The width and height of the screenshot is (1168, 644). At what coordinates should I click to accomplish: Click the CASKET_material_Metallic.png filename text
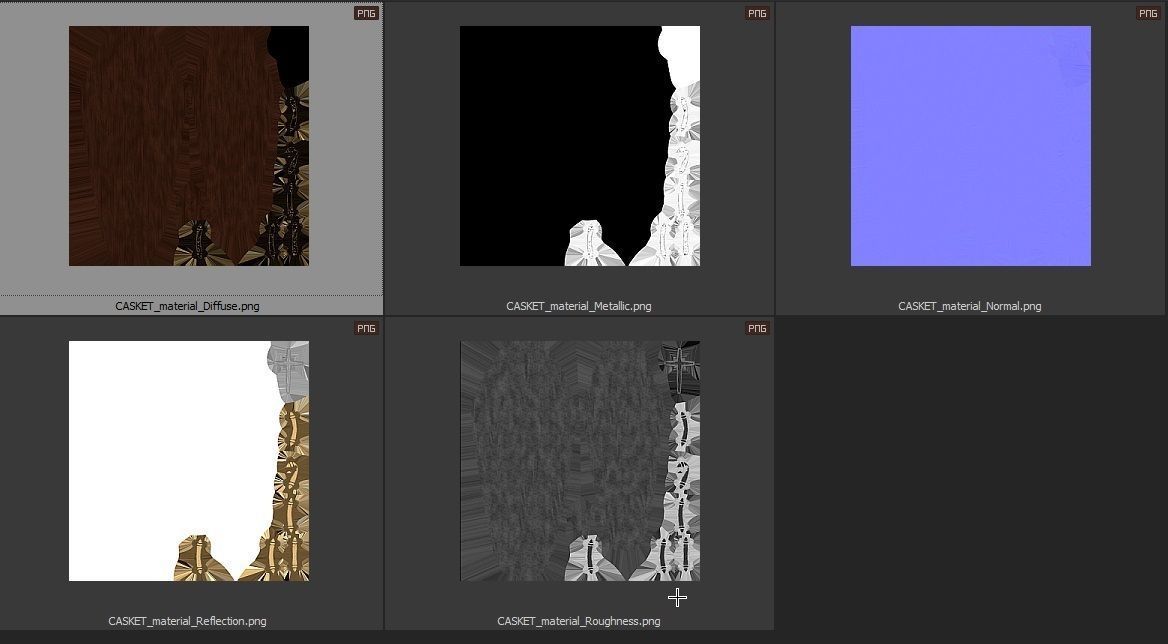578,306
